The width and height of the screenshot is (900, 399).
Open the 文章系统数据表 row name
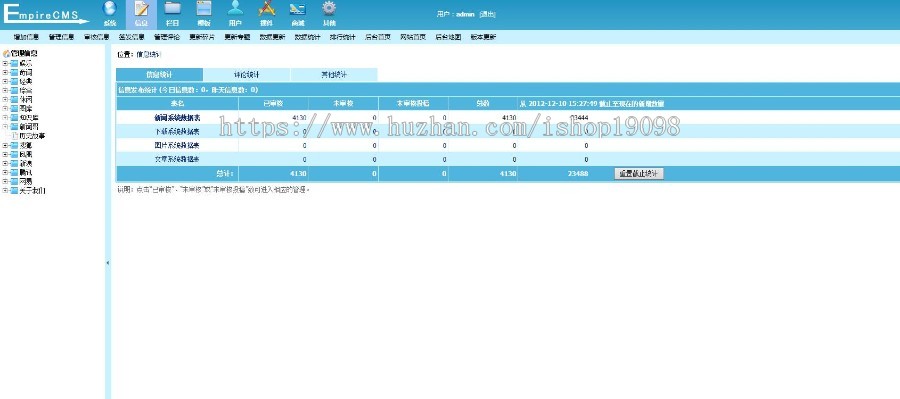click(x=177, y=159)
